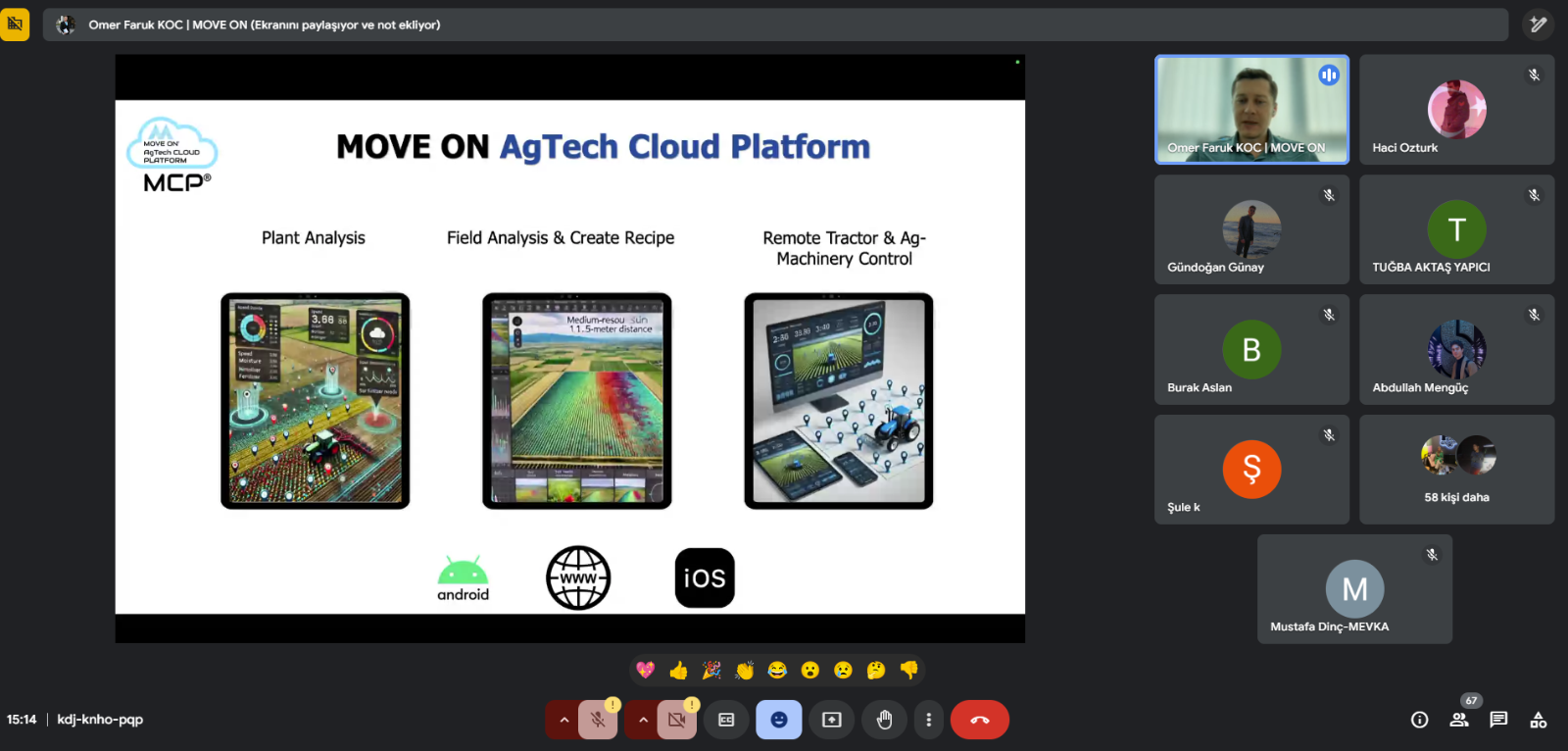Expand audio settings arrow beside microphone

click(563, 720)
